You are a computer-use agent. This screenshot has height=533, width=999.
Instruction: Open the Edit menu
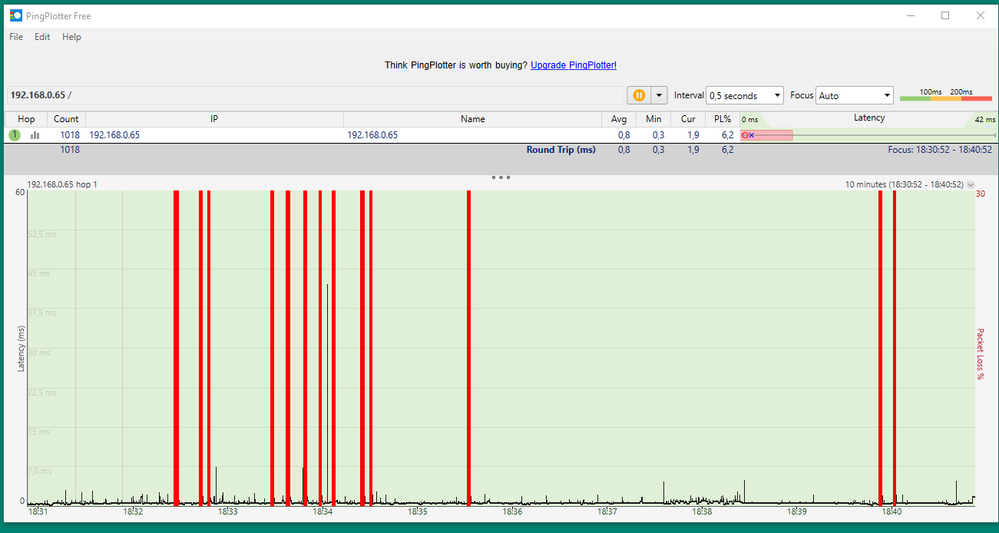[x=42, y=37]
